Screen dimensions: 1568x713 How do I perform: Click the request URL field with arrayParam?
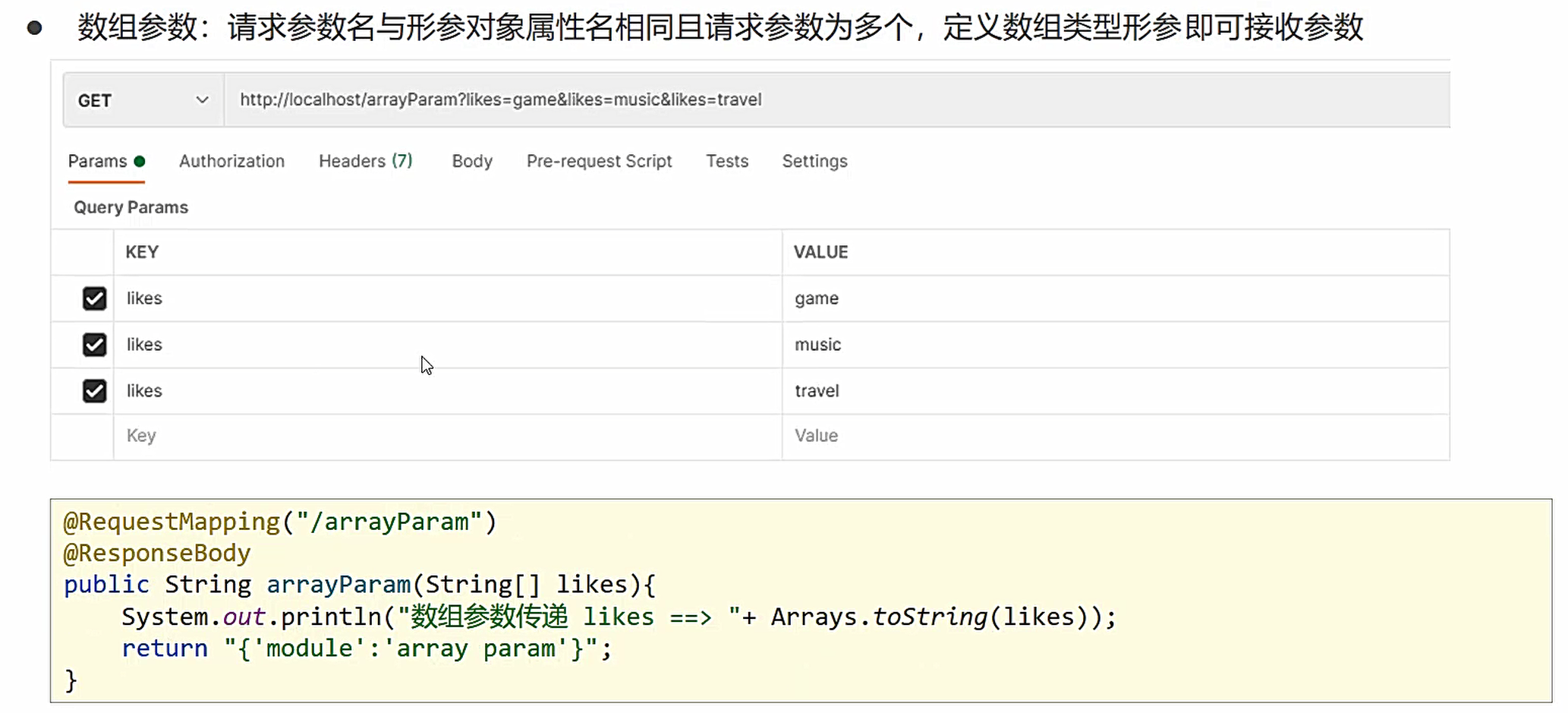836,100
